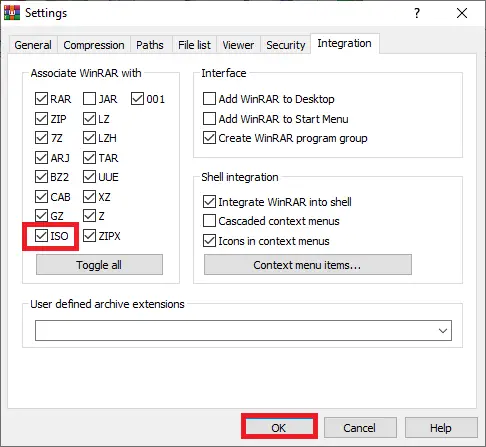This screenshot has width=486, height=447.
Task: Click the user defined archive extensions field
Action: click(243, 330)
